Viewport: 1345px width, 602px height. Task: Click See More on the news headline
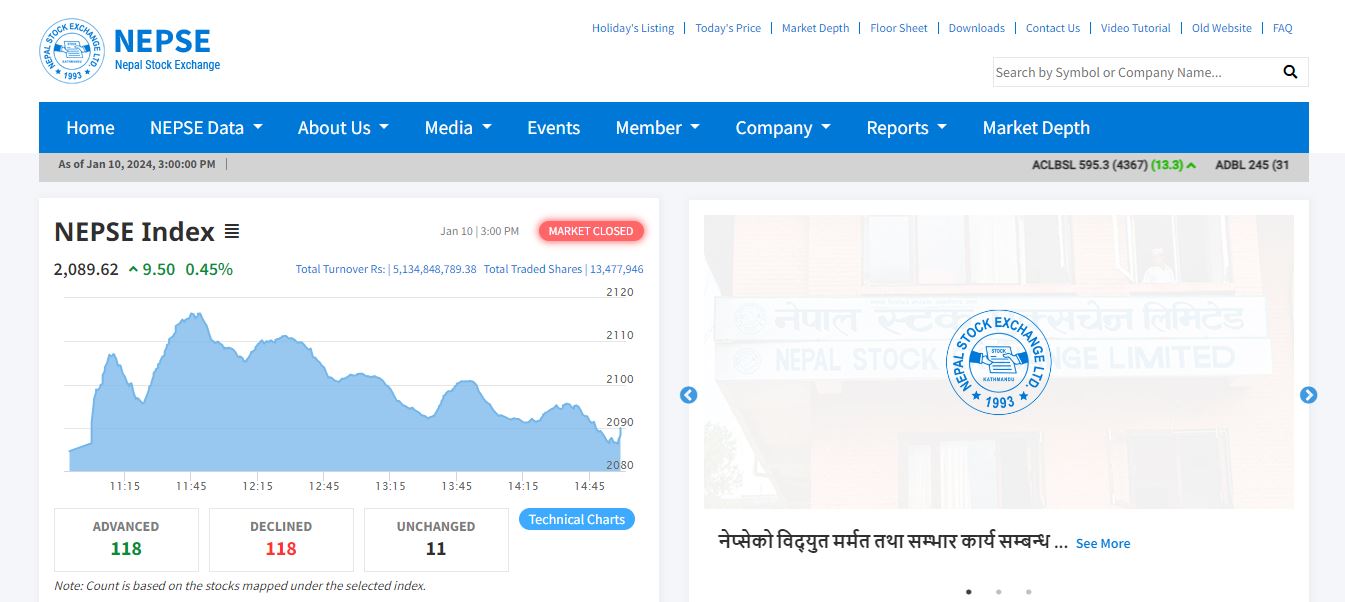pyautogui.click(x=1103, y=544)
